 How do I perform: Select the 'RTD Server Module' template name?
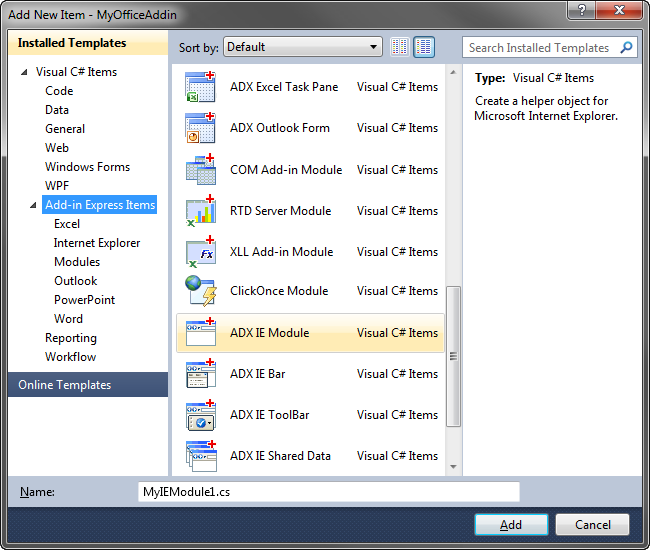click(x=281, y=211)
